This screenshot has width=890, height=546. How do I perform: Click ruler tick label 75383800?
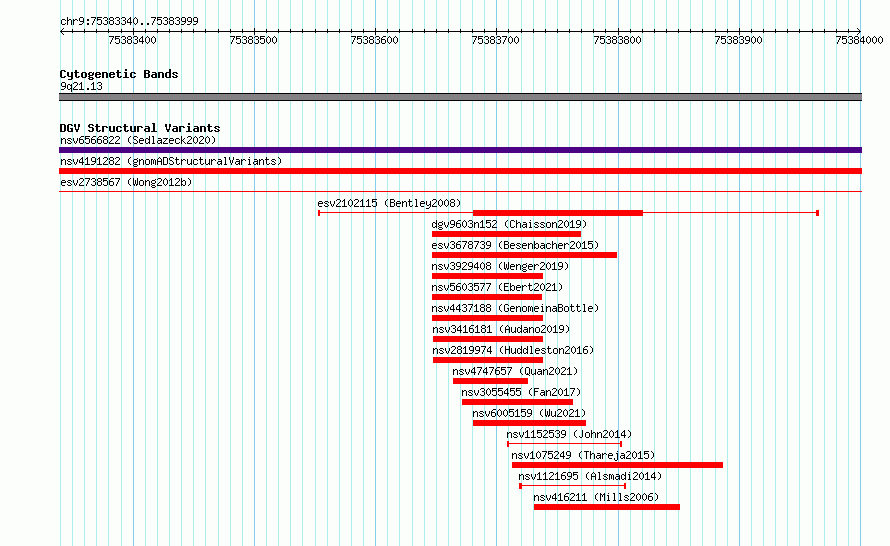point(617,40)
